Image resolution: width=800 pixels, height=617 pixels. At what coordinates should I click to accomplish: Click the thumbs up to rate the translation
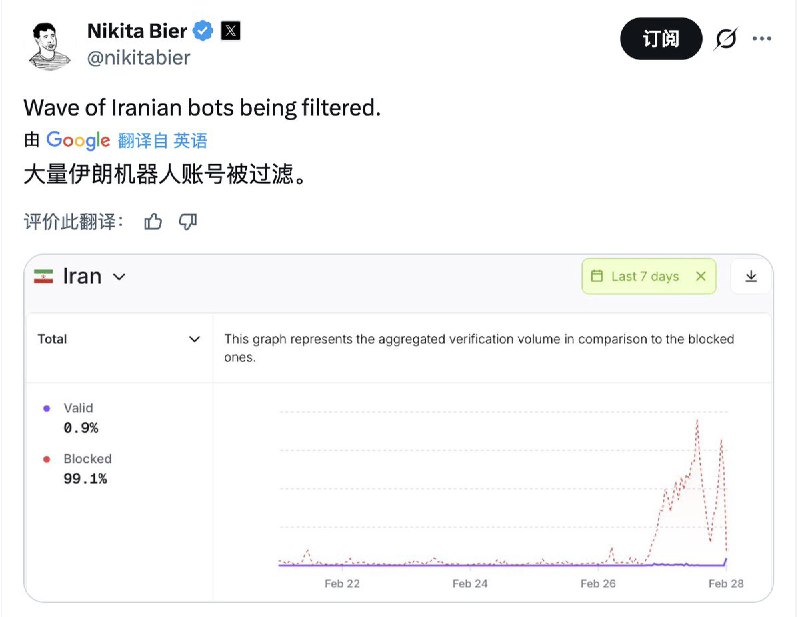point(152,222)
